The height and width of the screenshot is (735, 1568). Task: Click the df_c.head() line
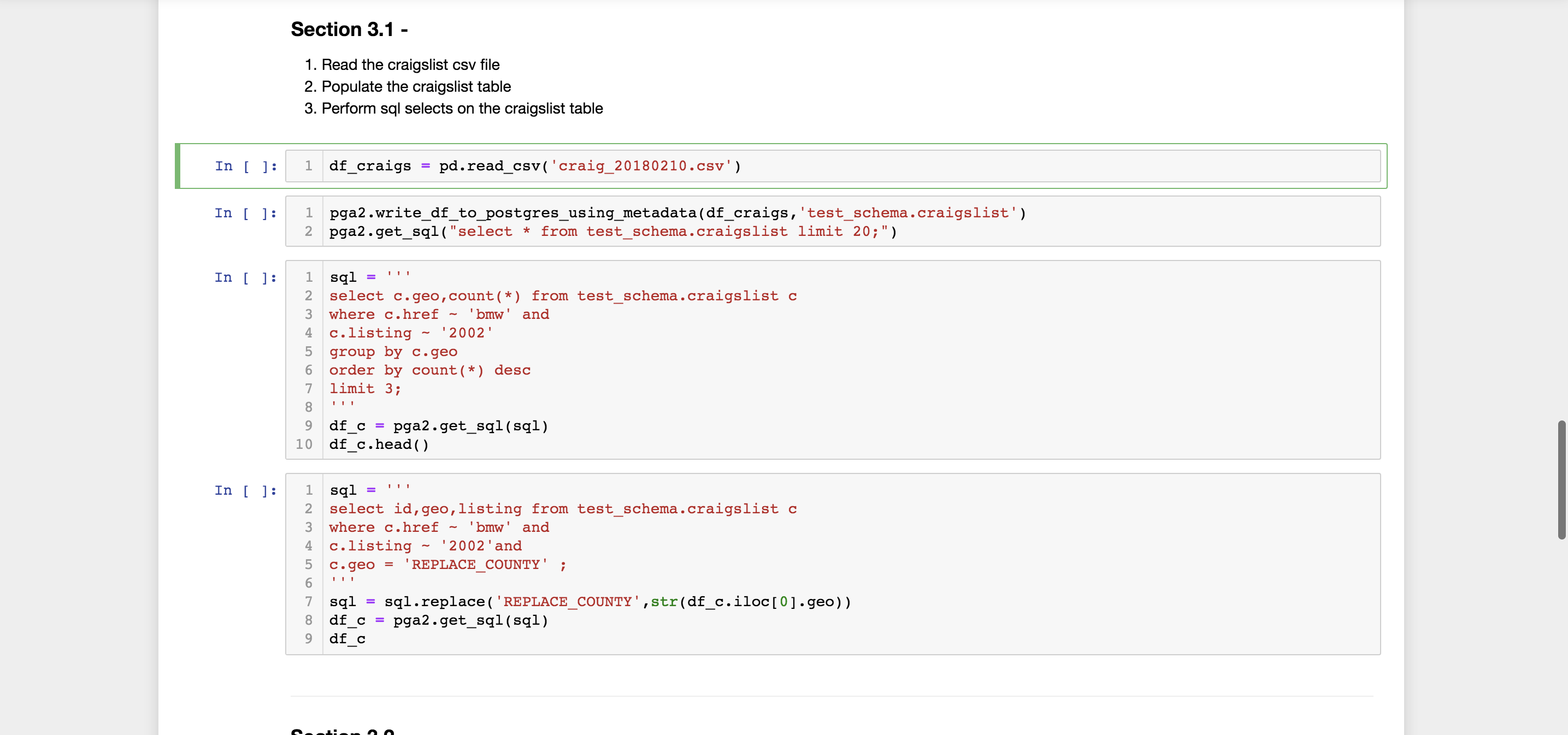point(379,445)
